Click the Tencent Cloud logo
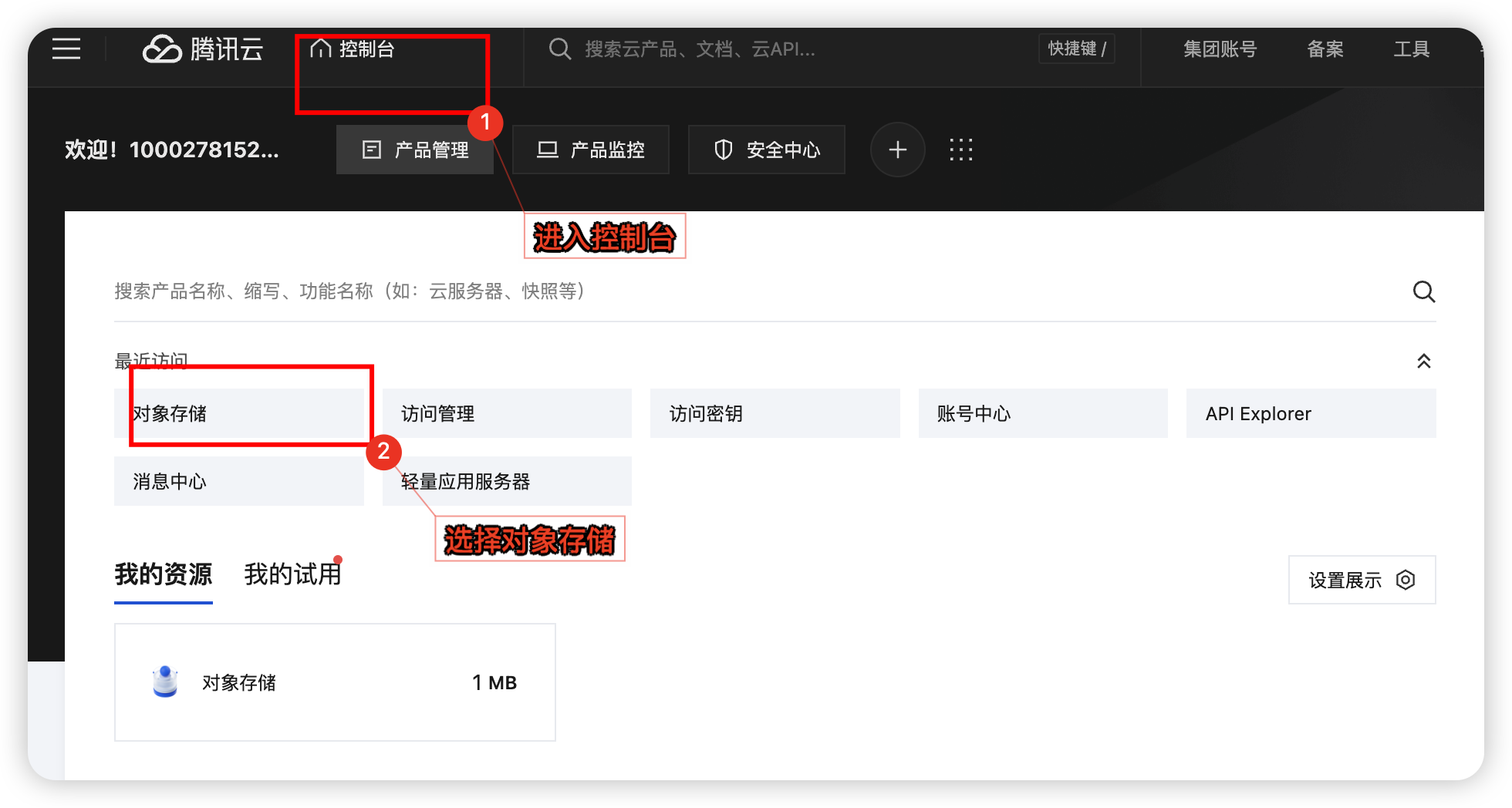The height and width of the screenshot is (808, 1512). click(x=203, y=49)
